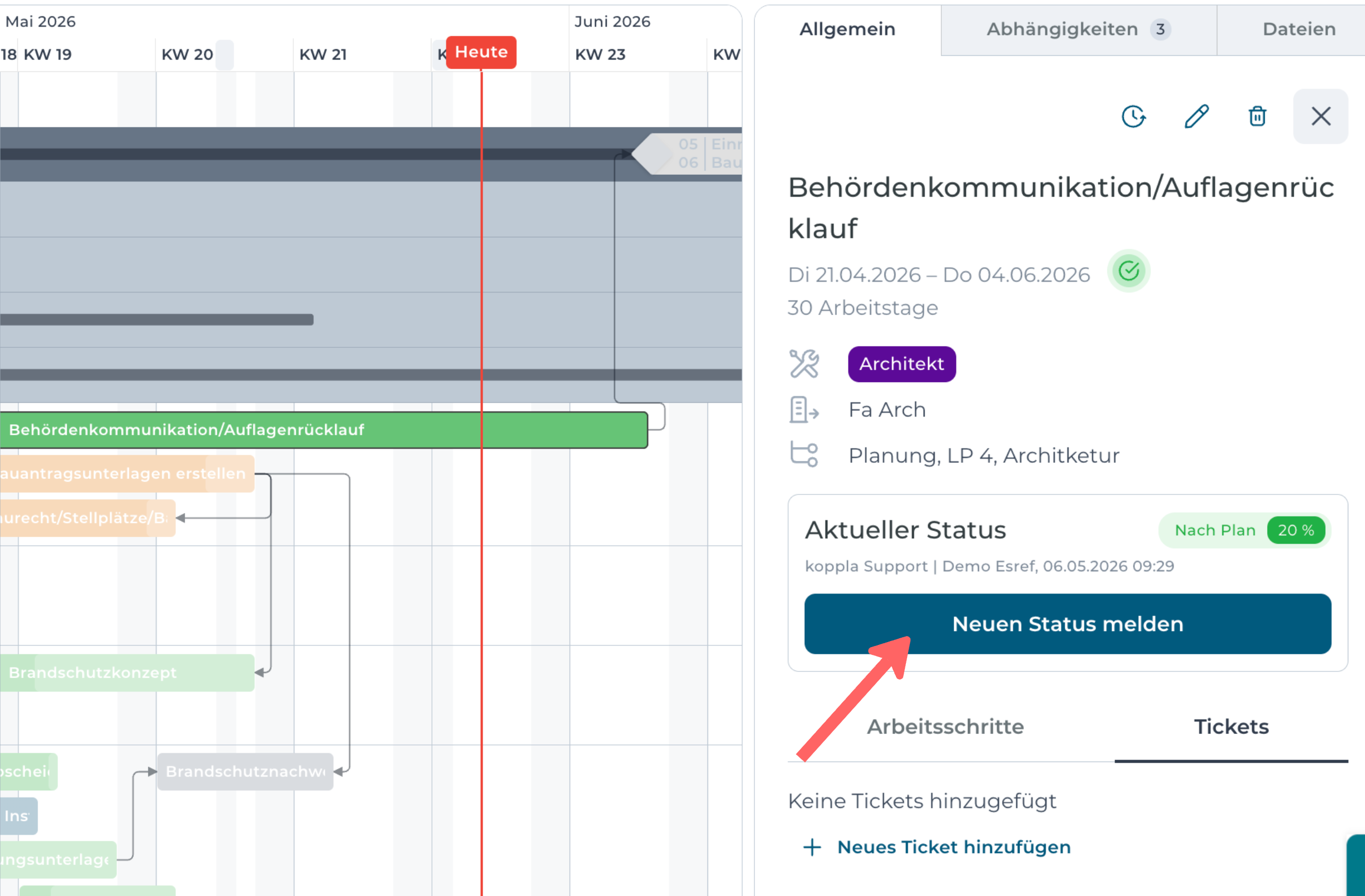Click the dependencies count badge 3
The height and width of the screenshot is (896, 1365).
point(1160,29)
